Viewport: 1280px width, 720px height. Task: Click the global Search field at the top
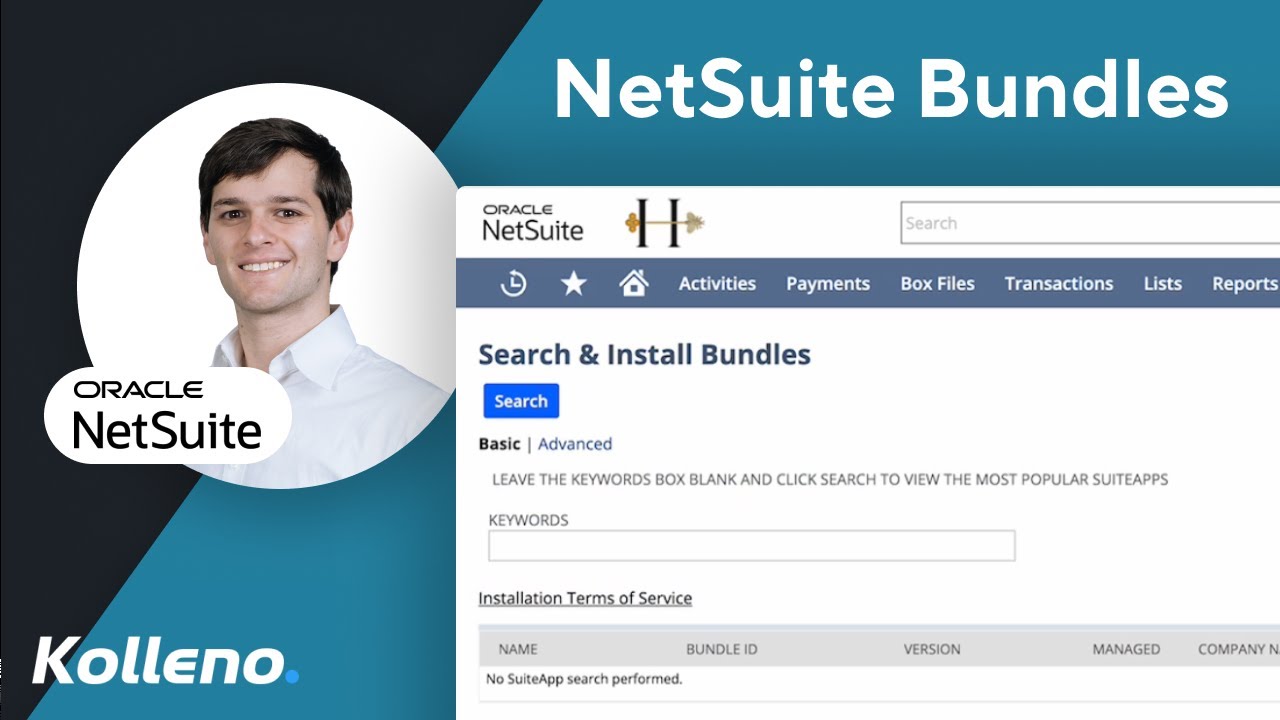point(1090,223)
